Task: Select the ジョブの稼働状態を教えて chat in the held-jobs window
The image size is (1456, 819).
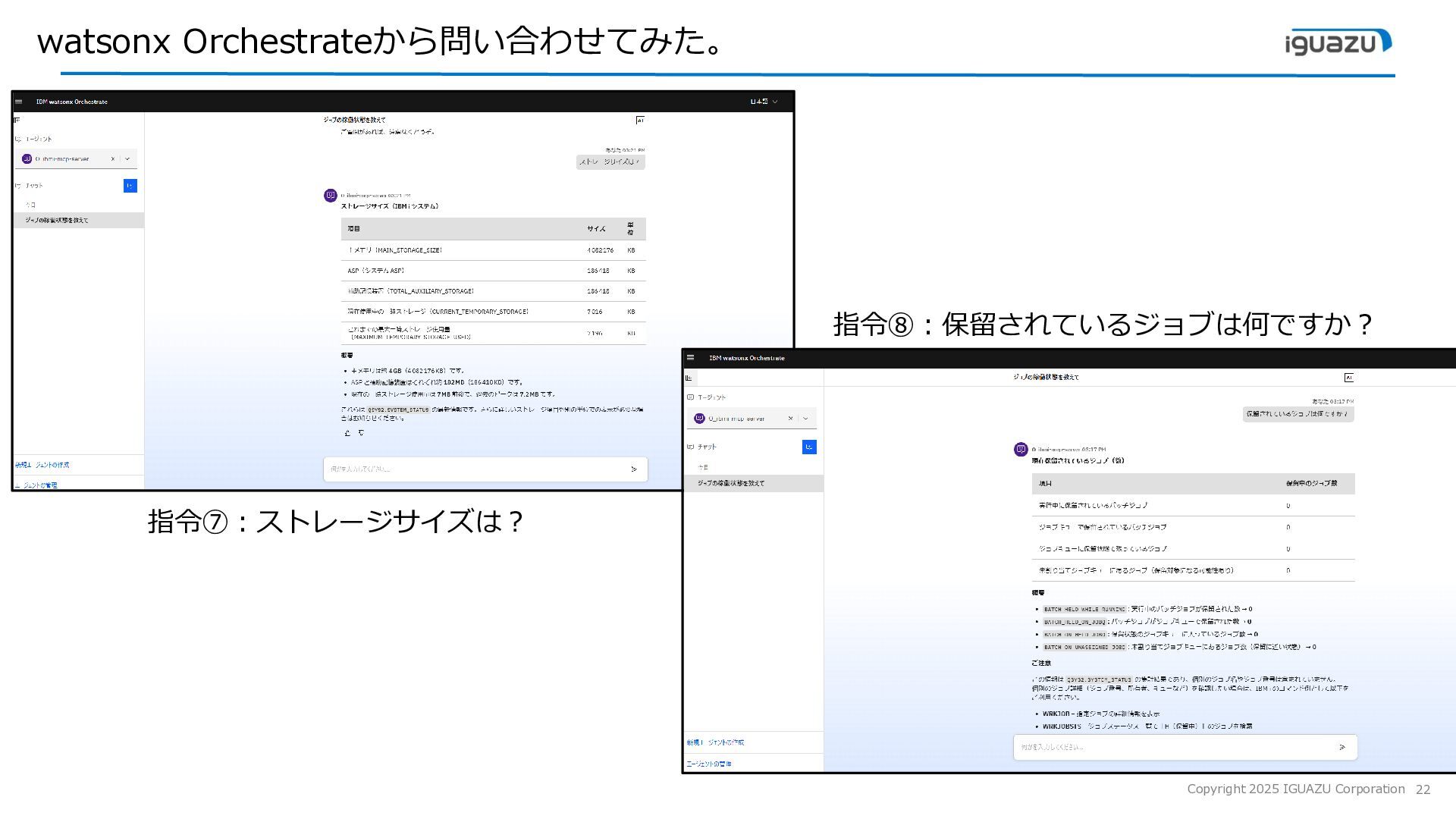Action: [754, 484]
